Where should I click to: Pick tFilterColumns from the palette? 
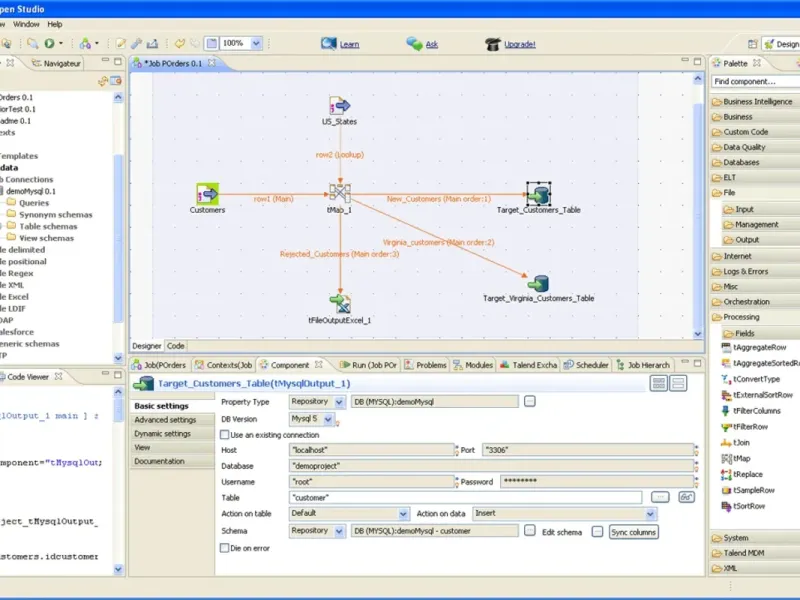tap(751, 411)
